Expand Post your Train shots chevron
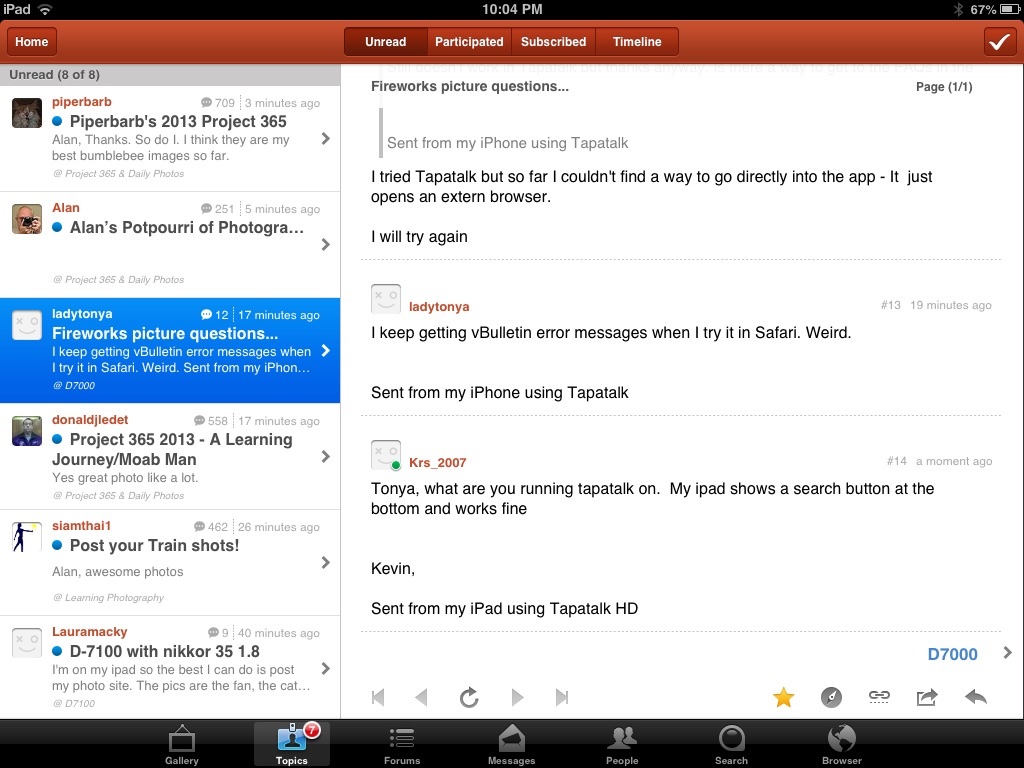Viewport: 1024px width, 768px height. (325, 563)
